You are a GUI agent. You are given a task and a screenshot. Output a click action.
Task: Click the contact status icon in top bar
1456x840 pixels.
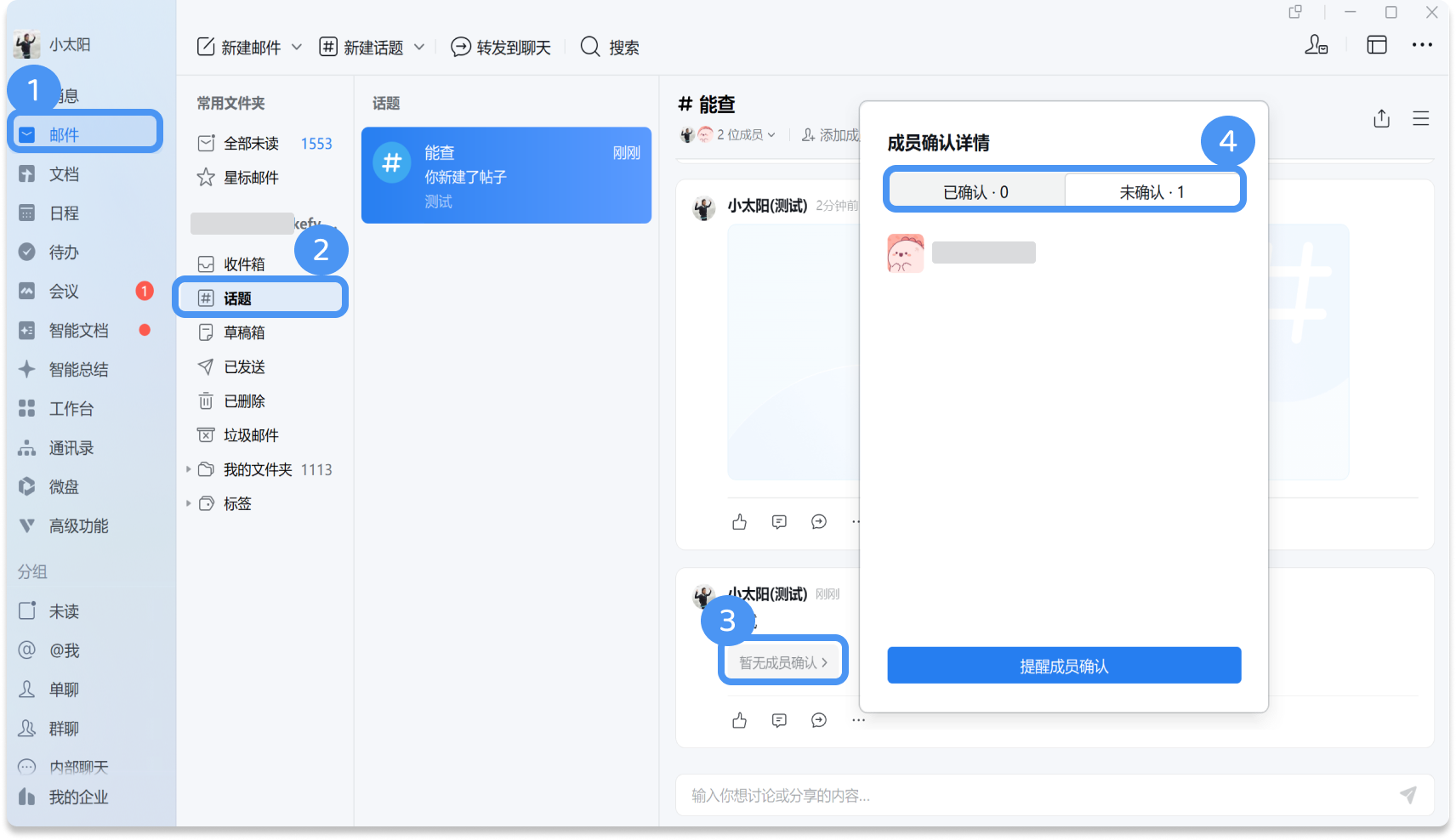(x=1316, y=45)
